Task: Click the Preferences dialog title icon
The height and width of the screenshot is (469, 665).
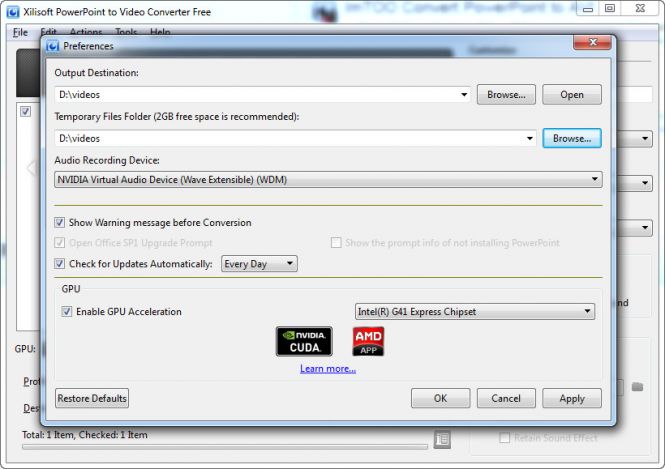Action: 53,46
